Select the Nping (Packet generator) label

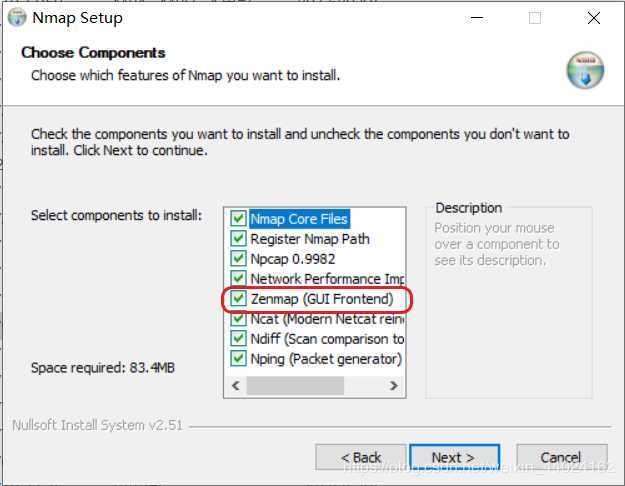pos(326,359)
